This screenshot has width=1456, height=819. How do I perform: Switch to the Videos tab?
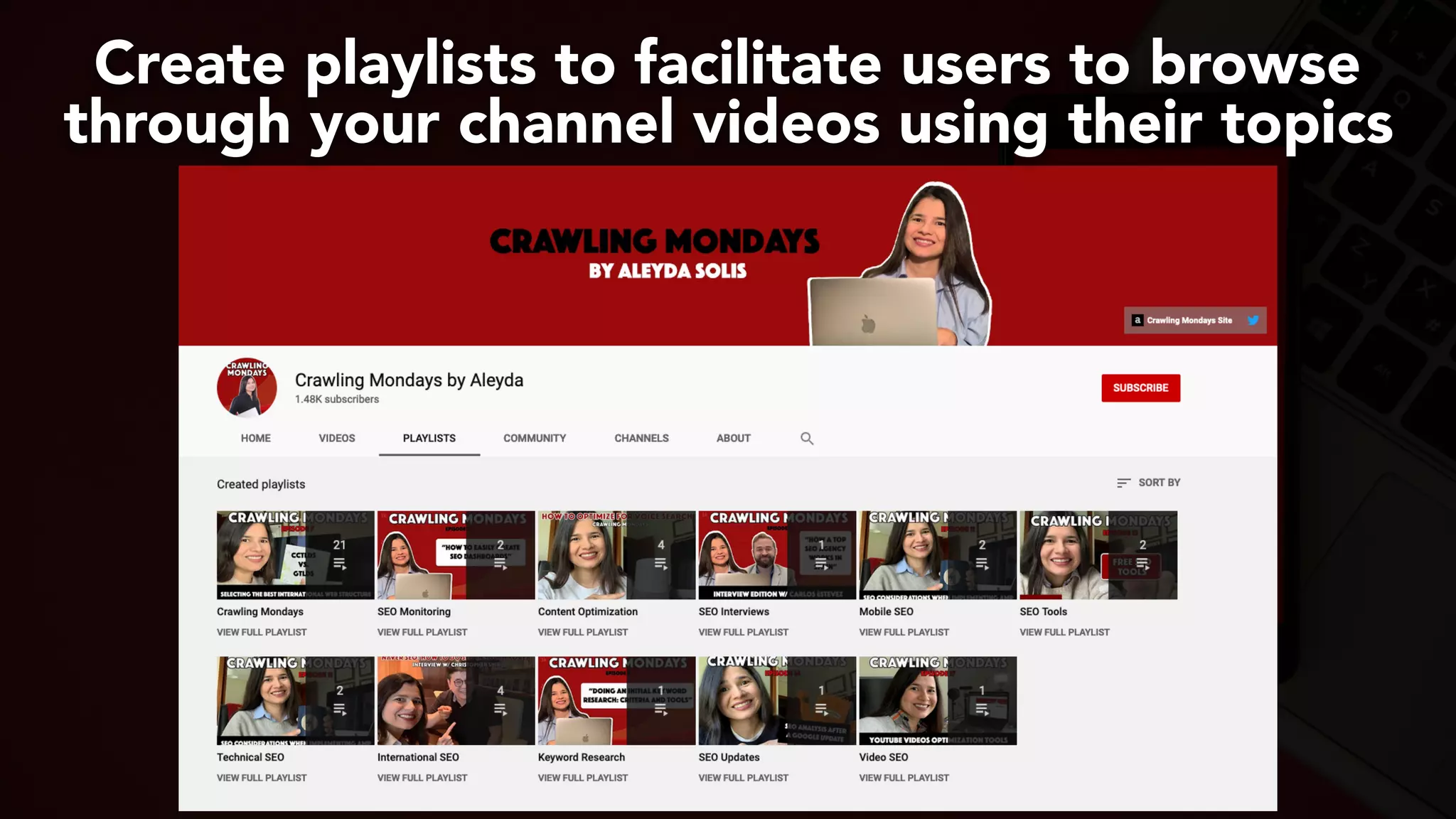click(336, 438)
